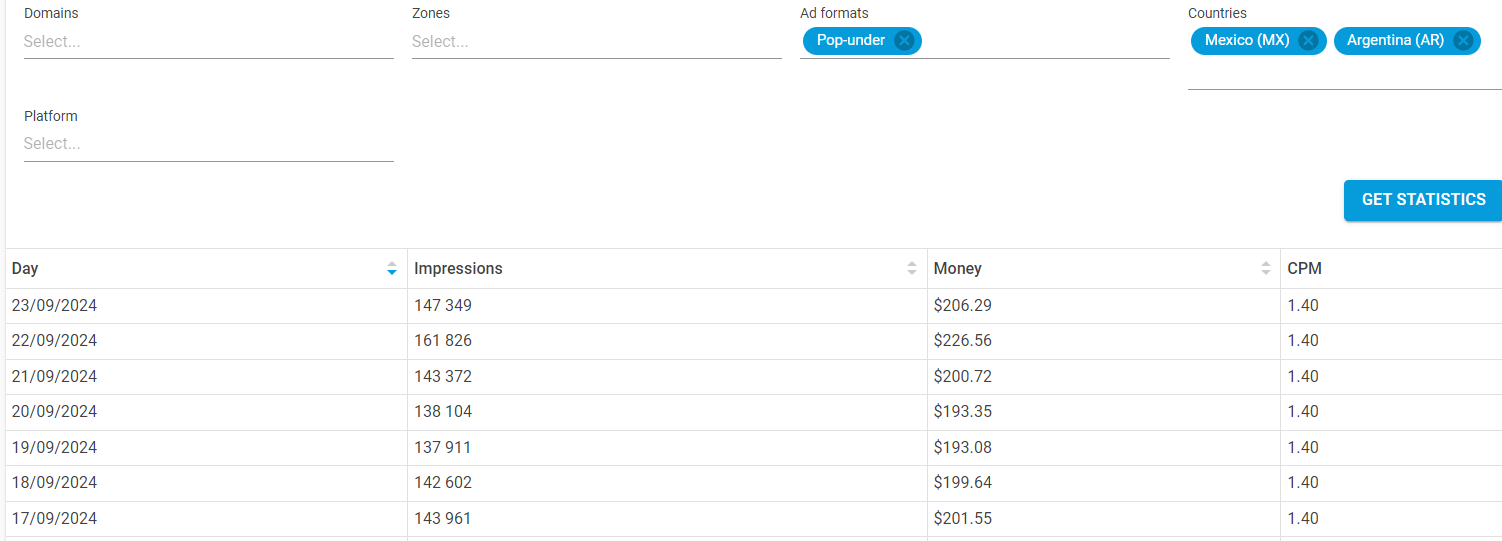Image resolution: width=1502 pixels, height=541 pixels.
Task: Click the Day column header label
Action: [25, 269]
